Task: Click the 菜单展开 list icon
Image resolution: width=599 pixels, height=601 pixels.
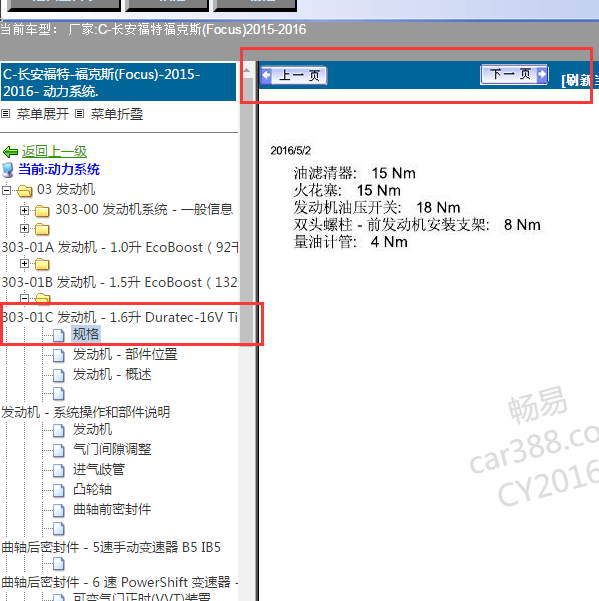Action: pos(5,113)
